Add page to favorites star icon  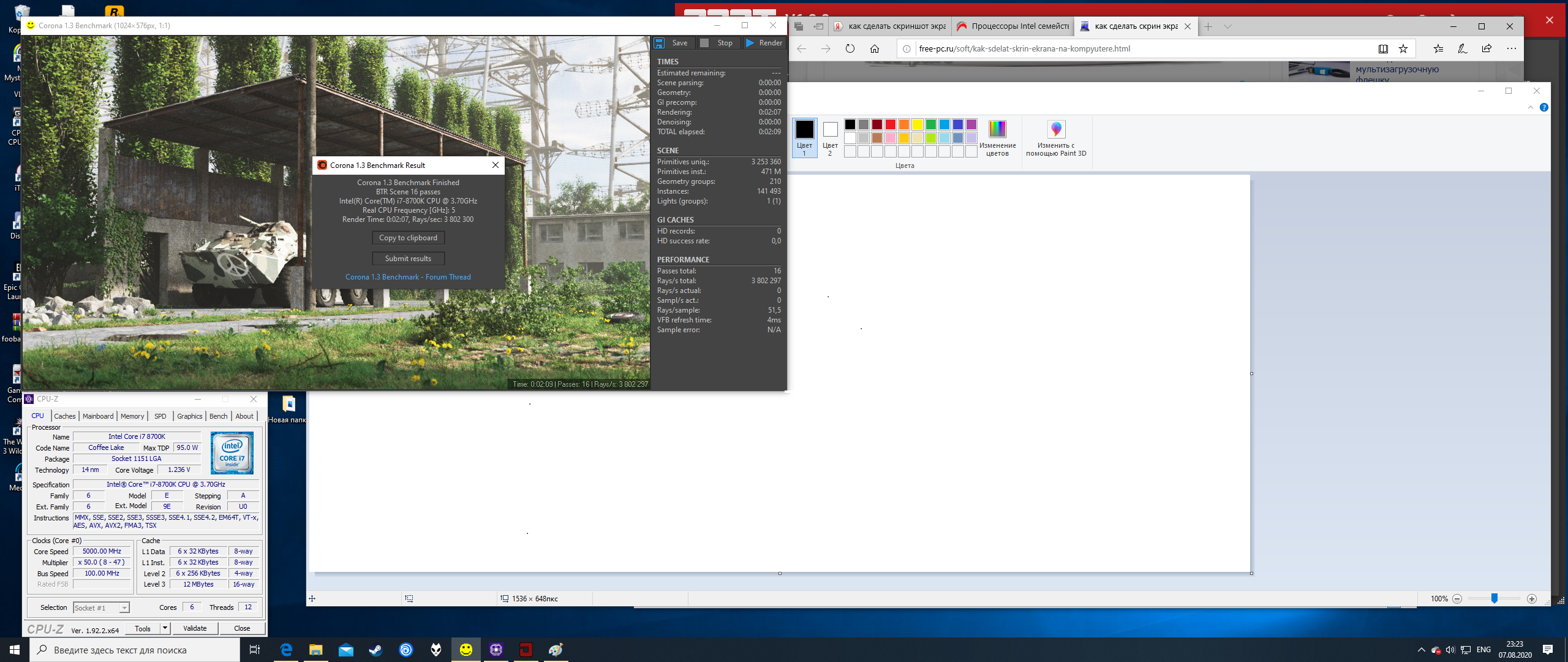coord(1403,48)
